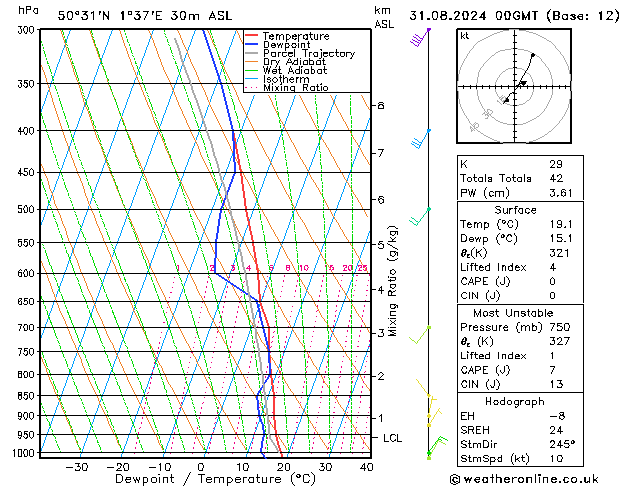
Task: Click the StmSpd (kt) value '10'
Action: [556, 459]
